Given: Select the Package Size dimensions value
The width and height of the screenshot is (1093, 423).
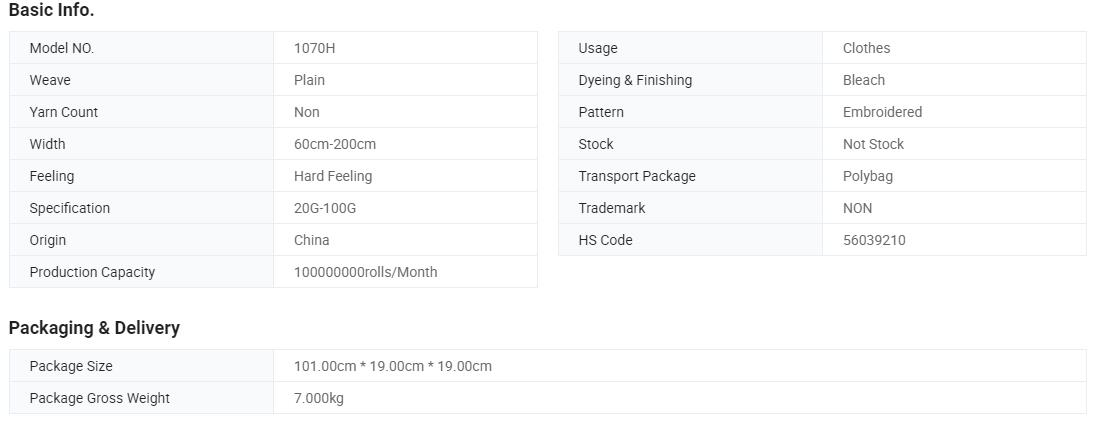Looking at the screenshot, I should tap(392, 367).
